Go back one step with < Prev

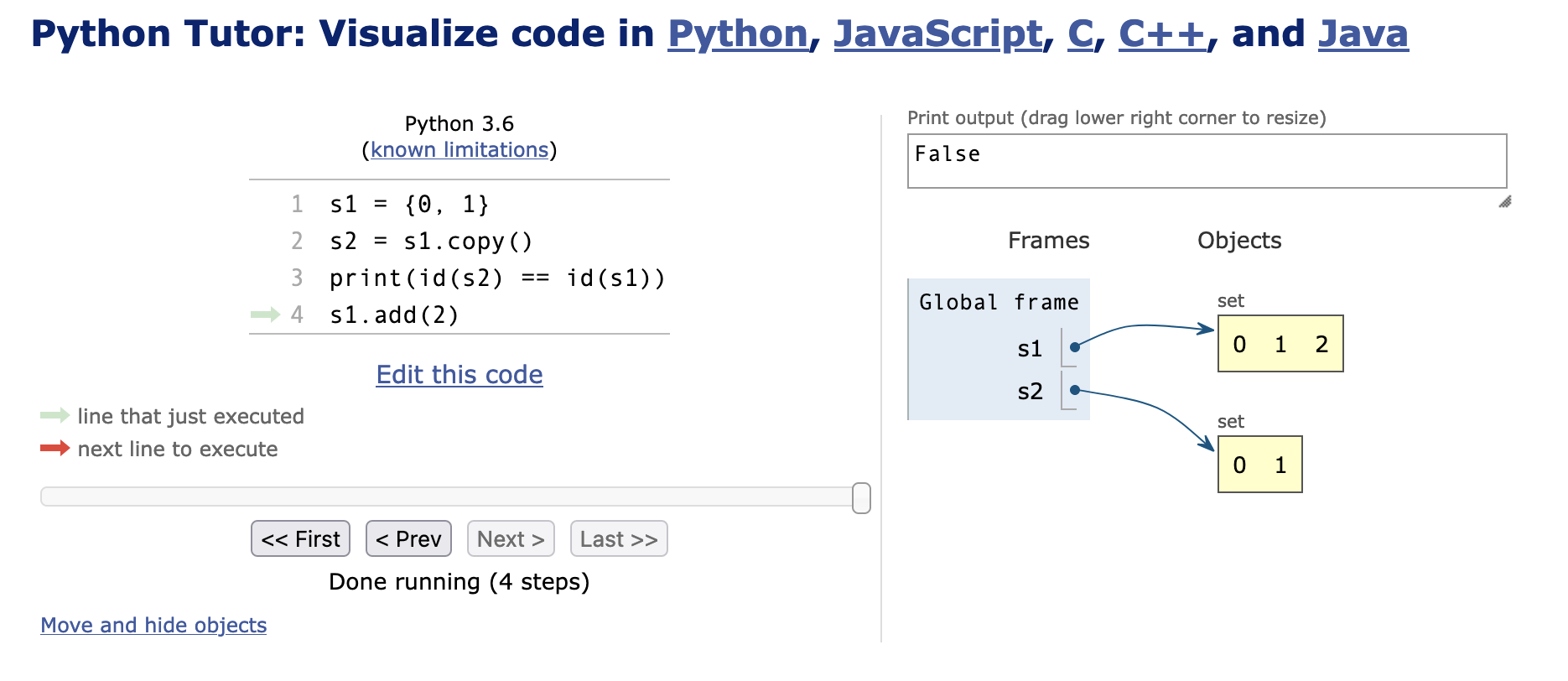pos(408,538)
